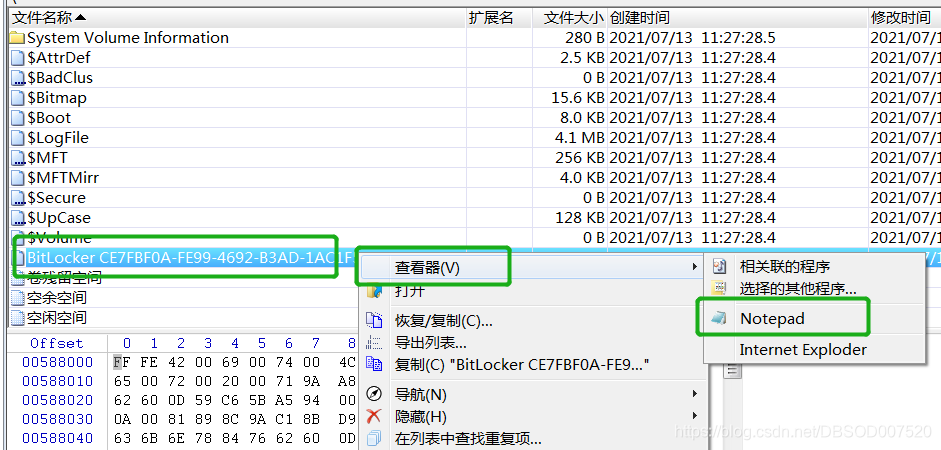This screenshot has width=941, height=450.
Task: Click the Offset header in hex view
Action: (x=57, y=343)
